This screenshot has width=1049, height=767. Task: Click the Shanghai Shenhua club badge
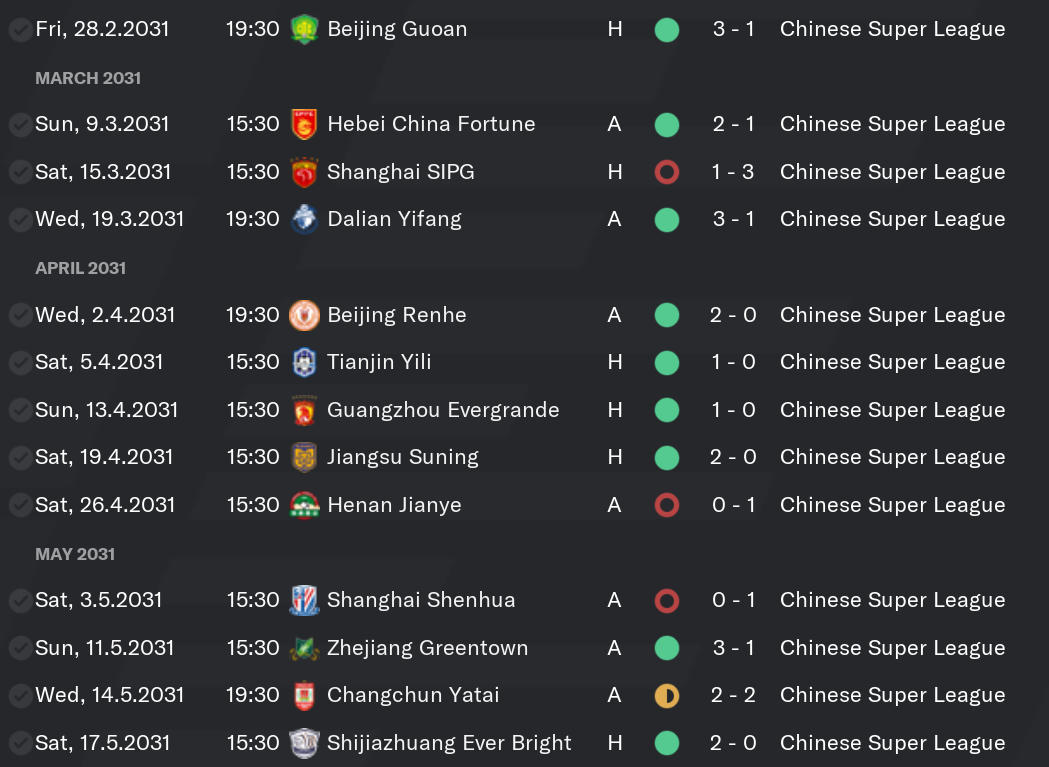(x=304, y=600)
